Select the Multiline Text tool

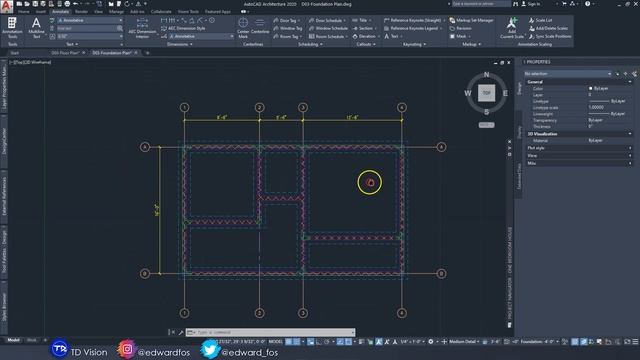pyautogui.click(x=36, y=28)
